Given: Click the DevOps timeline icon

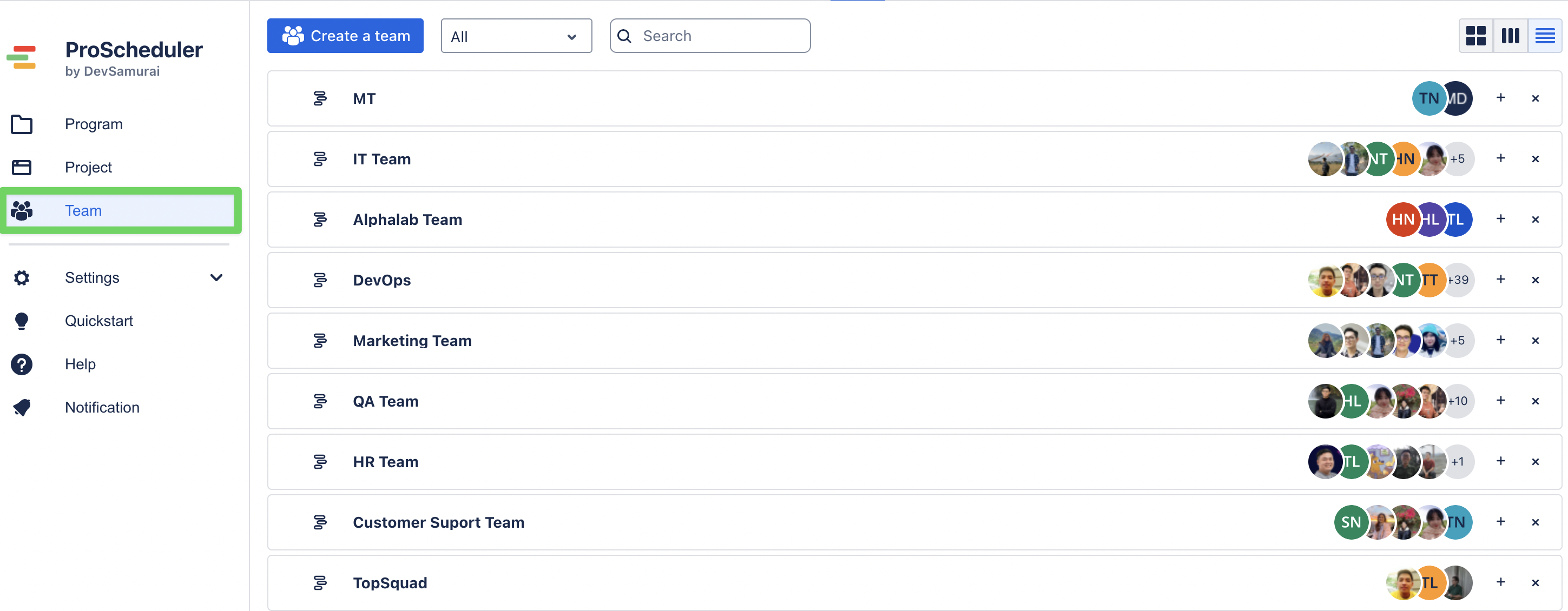Looking at the screenshot, I should 320,280.
